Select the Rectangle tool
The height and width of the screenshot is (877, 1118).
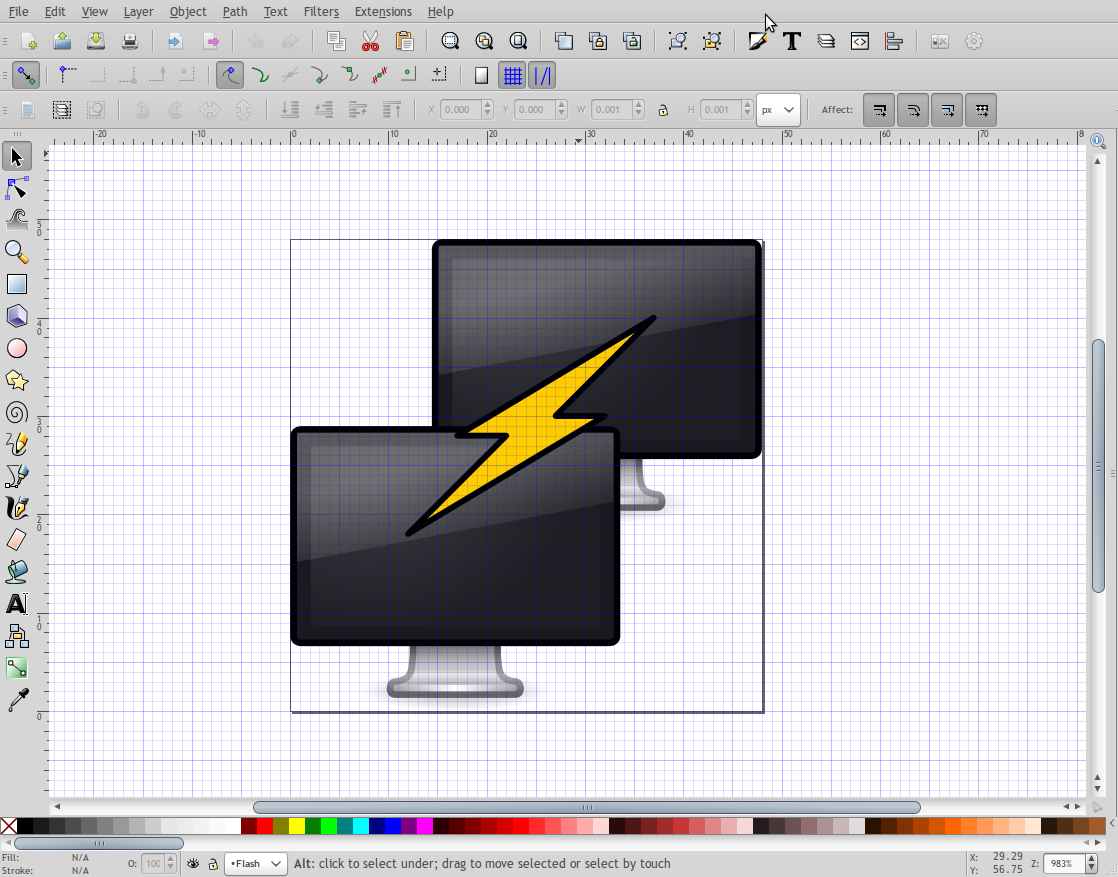click(16, 284)
